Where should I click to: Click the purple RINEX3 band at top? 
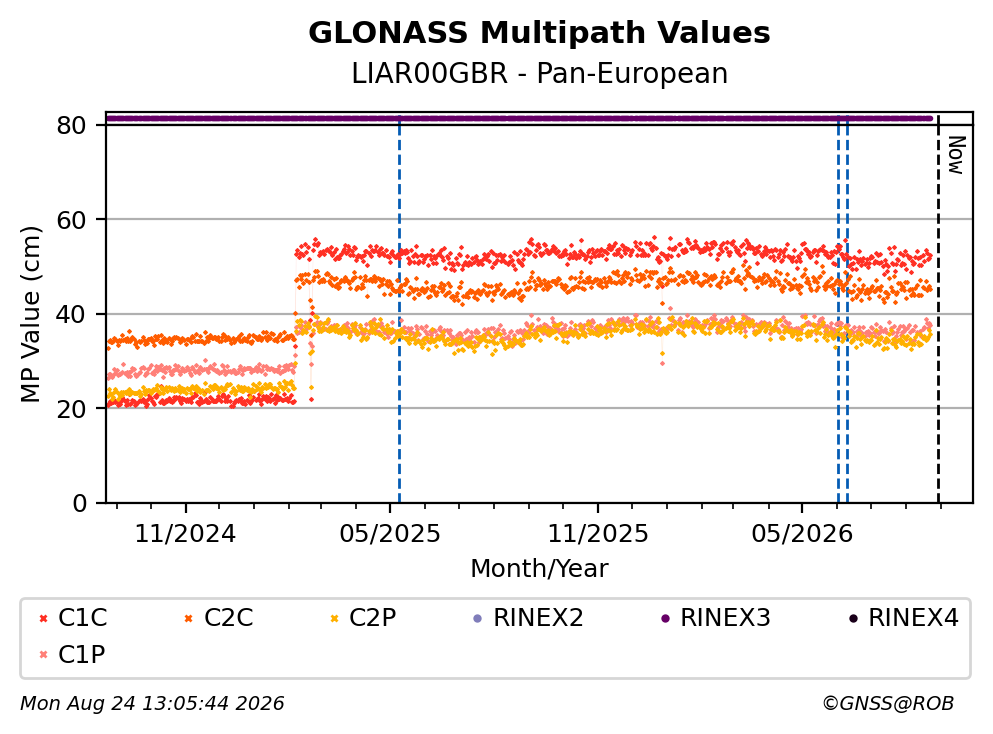pyautogui.click(x=519, y=118)
